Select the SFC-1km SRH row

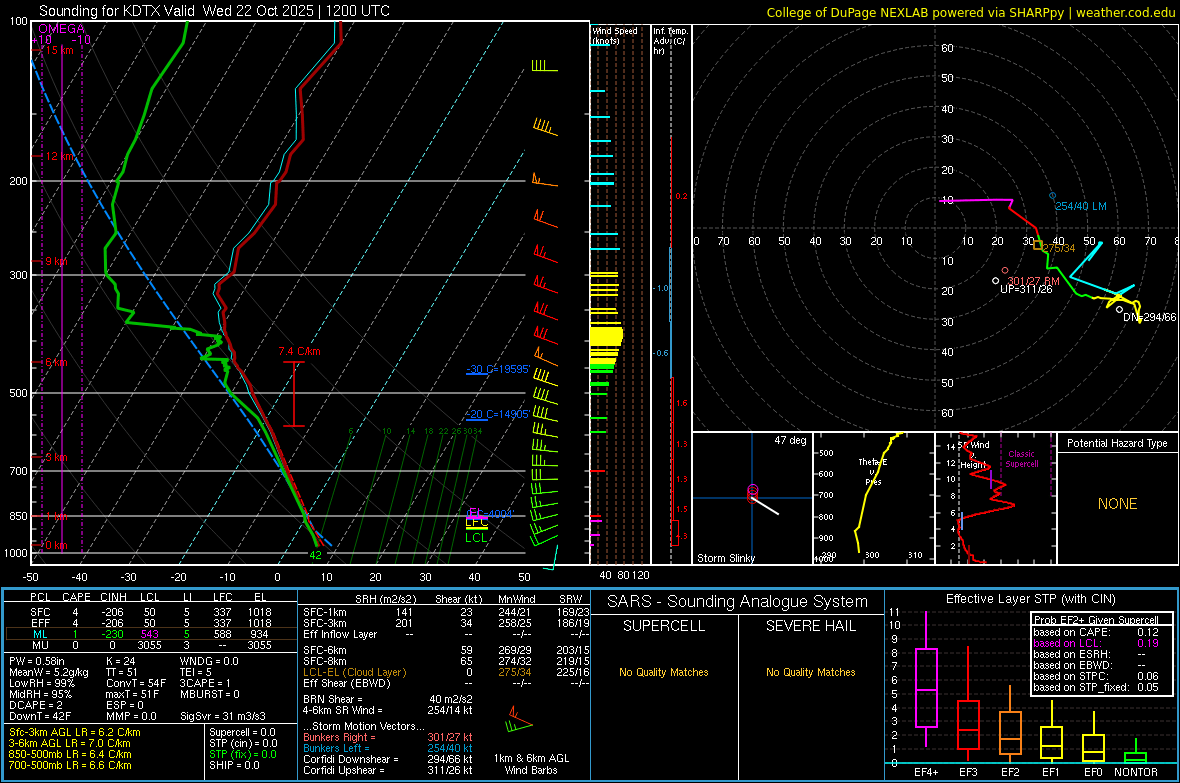[446, 612]
